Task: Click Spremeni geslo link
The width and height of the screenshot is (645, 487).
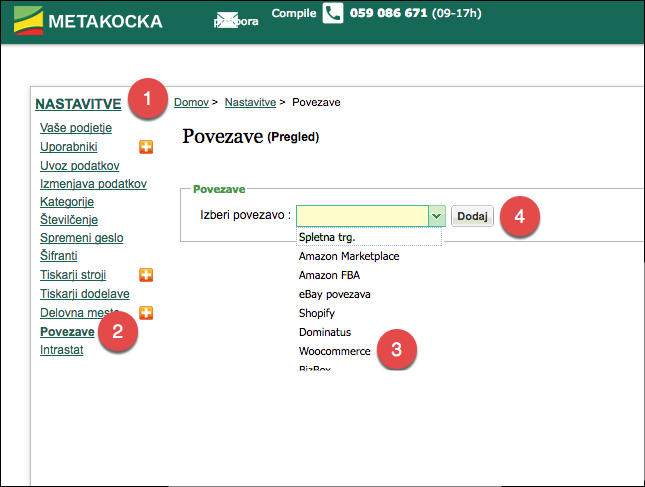Action: [81, 238]
